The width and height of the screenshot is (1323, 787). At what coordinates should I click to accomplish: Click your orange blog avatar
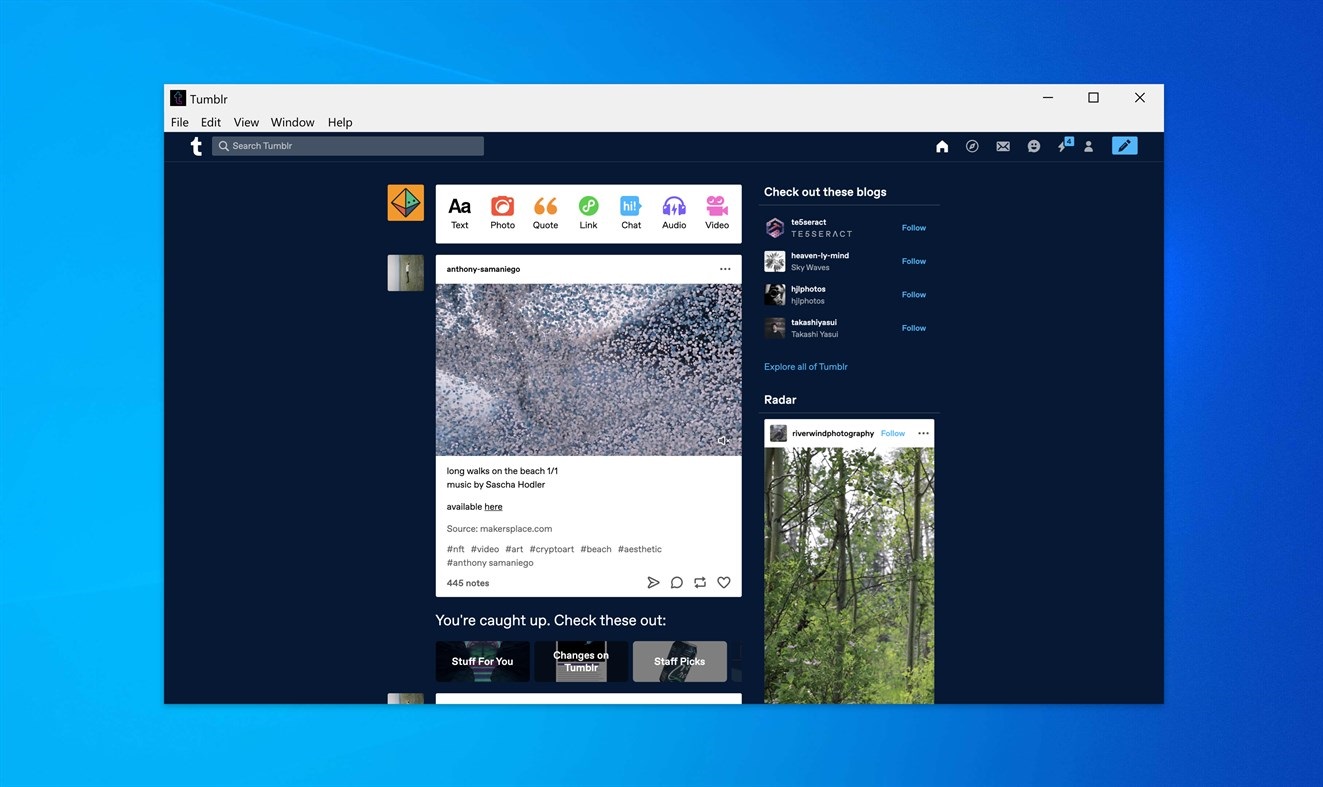[406, 203]
